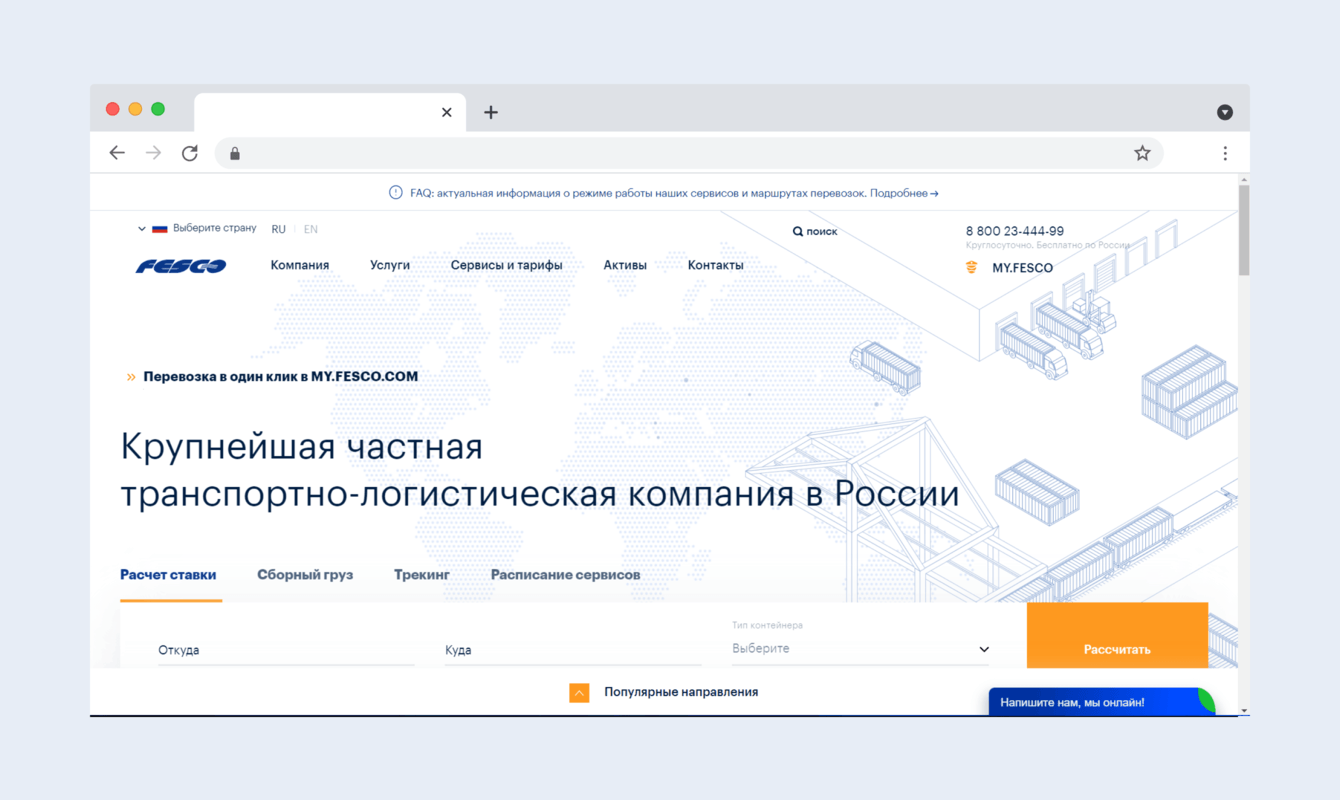Screen dimensions: 1340x800
Task: Keep RU language selected
Action: [x=279, y=229]
